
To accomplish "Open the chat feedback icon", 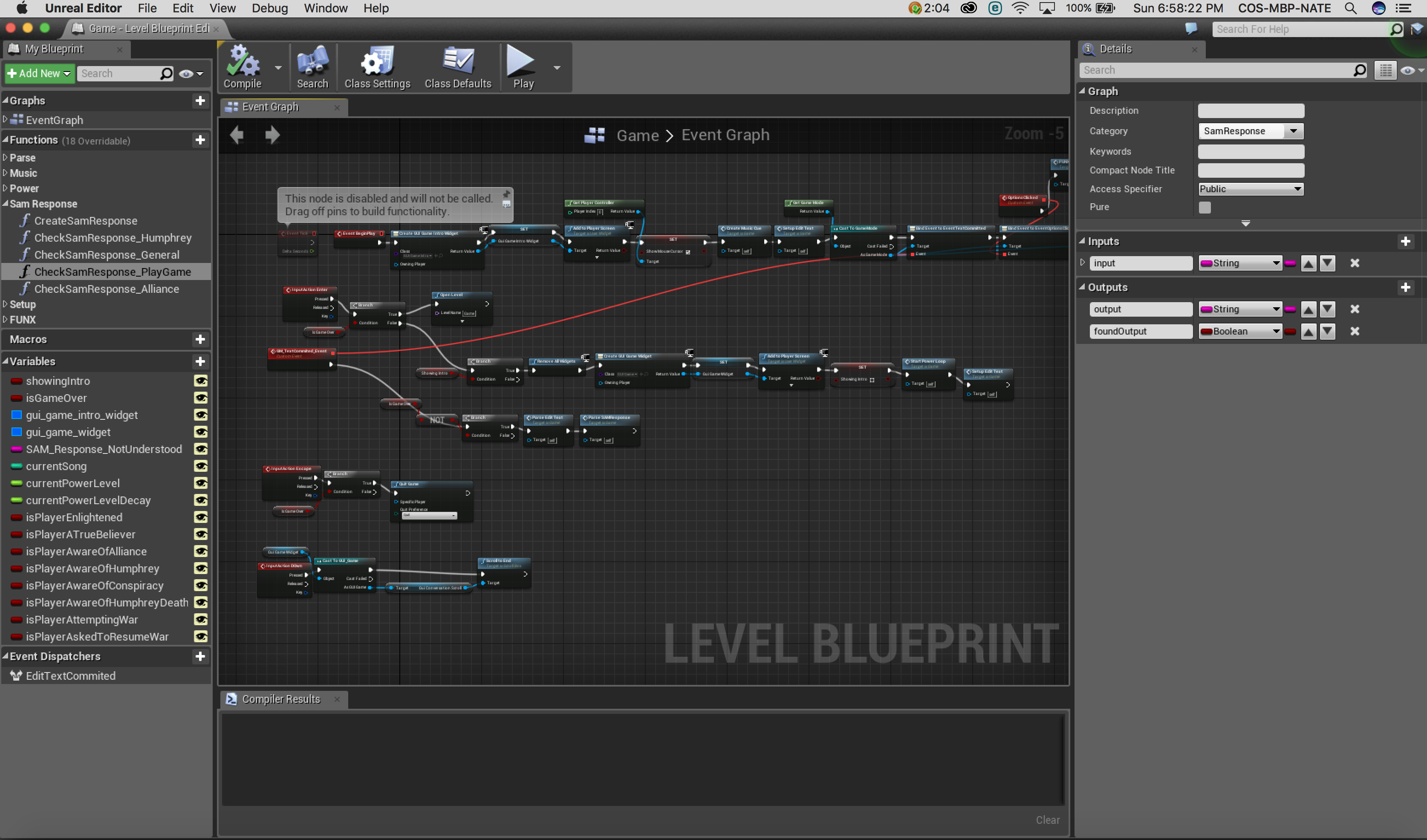I will pos(1191,28).
